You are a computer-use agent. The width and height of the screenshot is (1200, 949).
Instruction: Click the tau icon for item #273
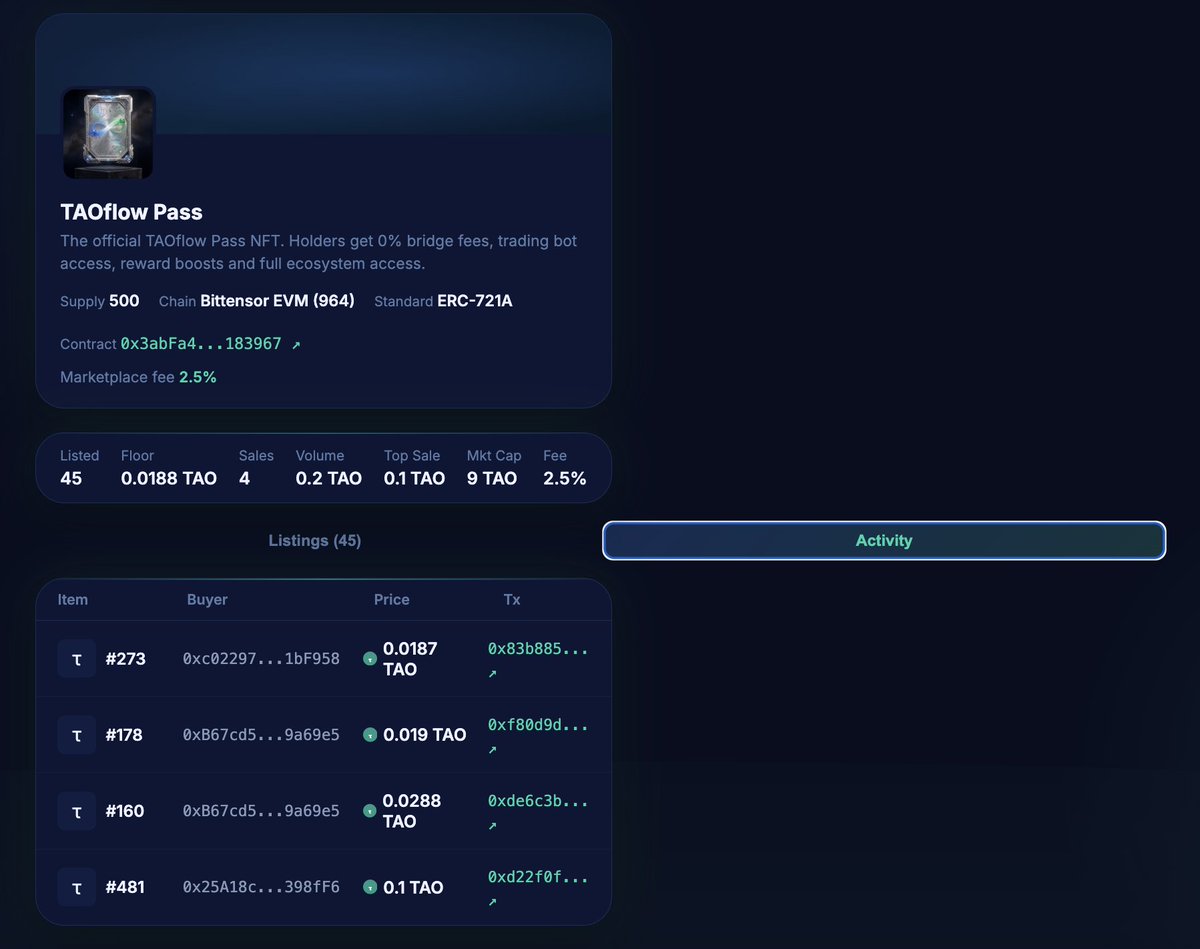pyautogui.click(x=77, y=659)
